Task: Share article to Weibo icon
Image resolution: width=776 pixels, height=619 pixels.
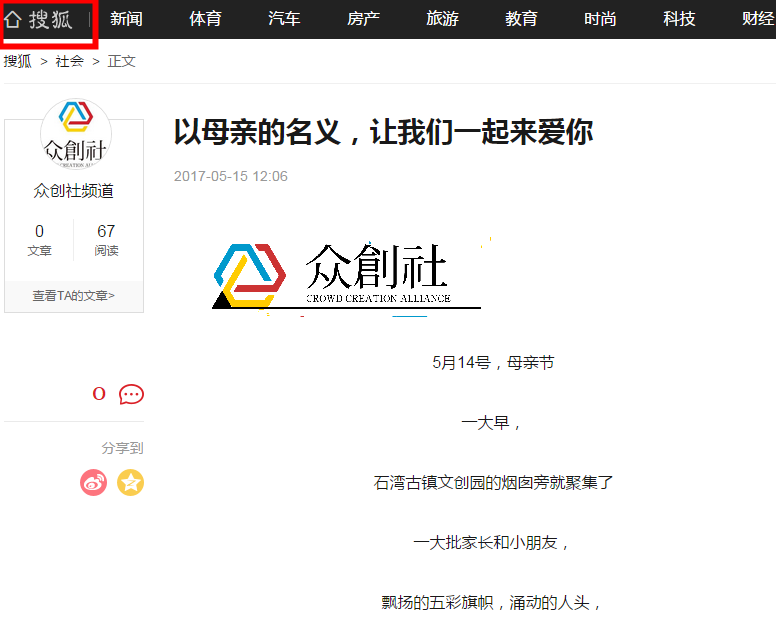Action: 94,482
